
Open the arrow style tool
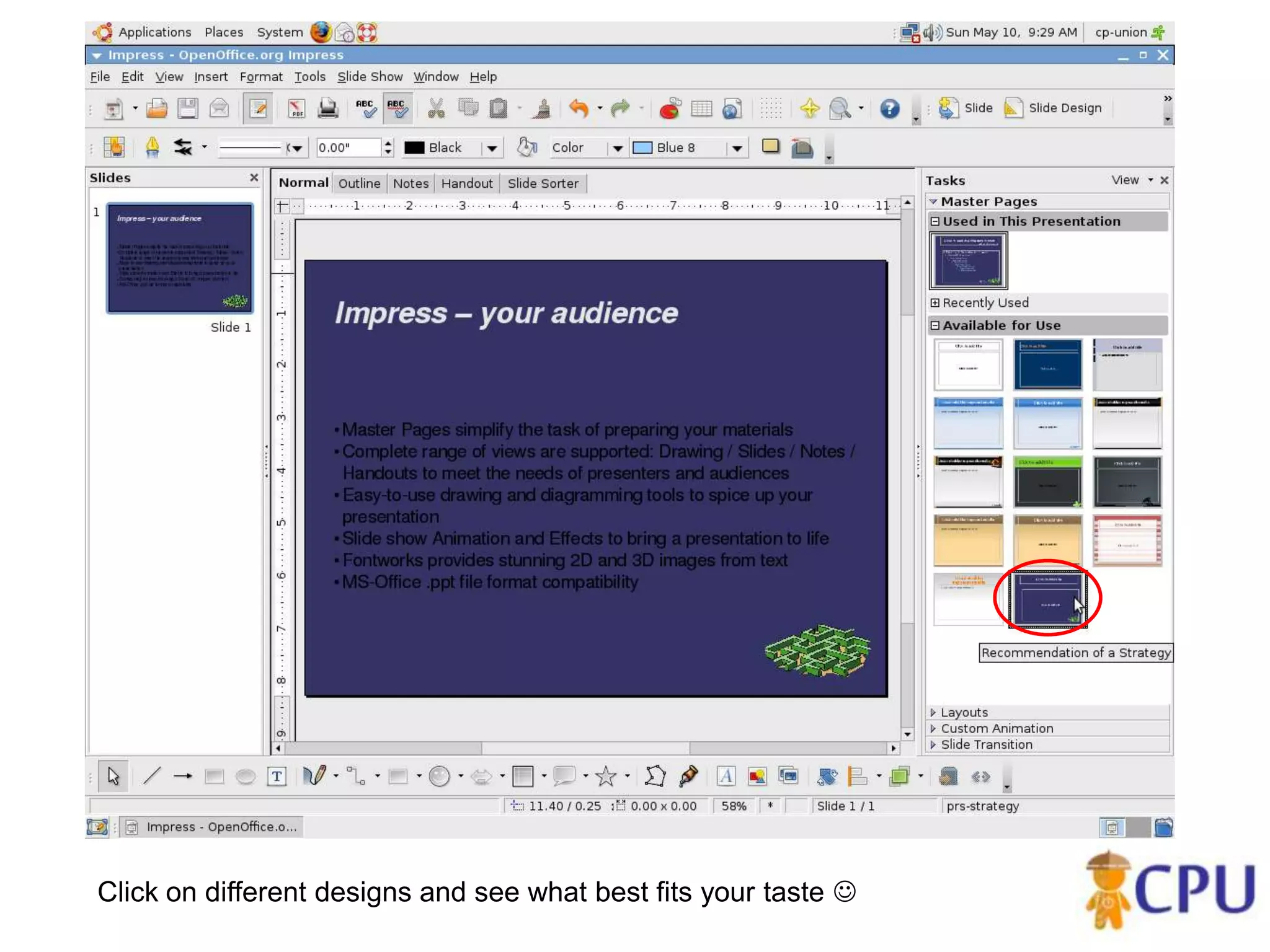pos(183,147)
